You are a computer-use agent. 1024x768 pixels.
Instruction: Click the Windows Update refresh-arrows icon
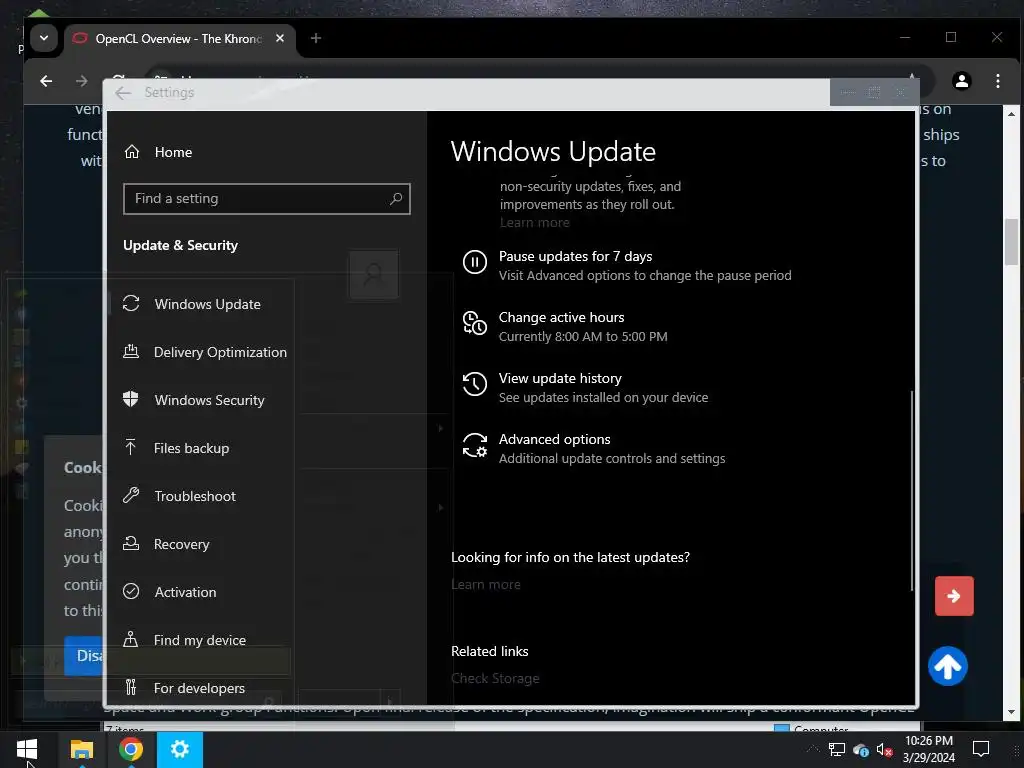pyautogui.click(x=131, y=304)
